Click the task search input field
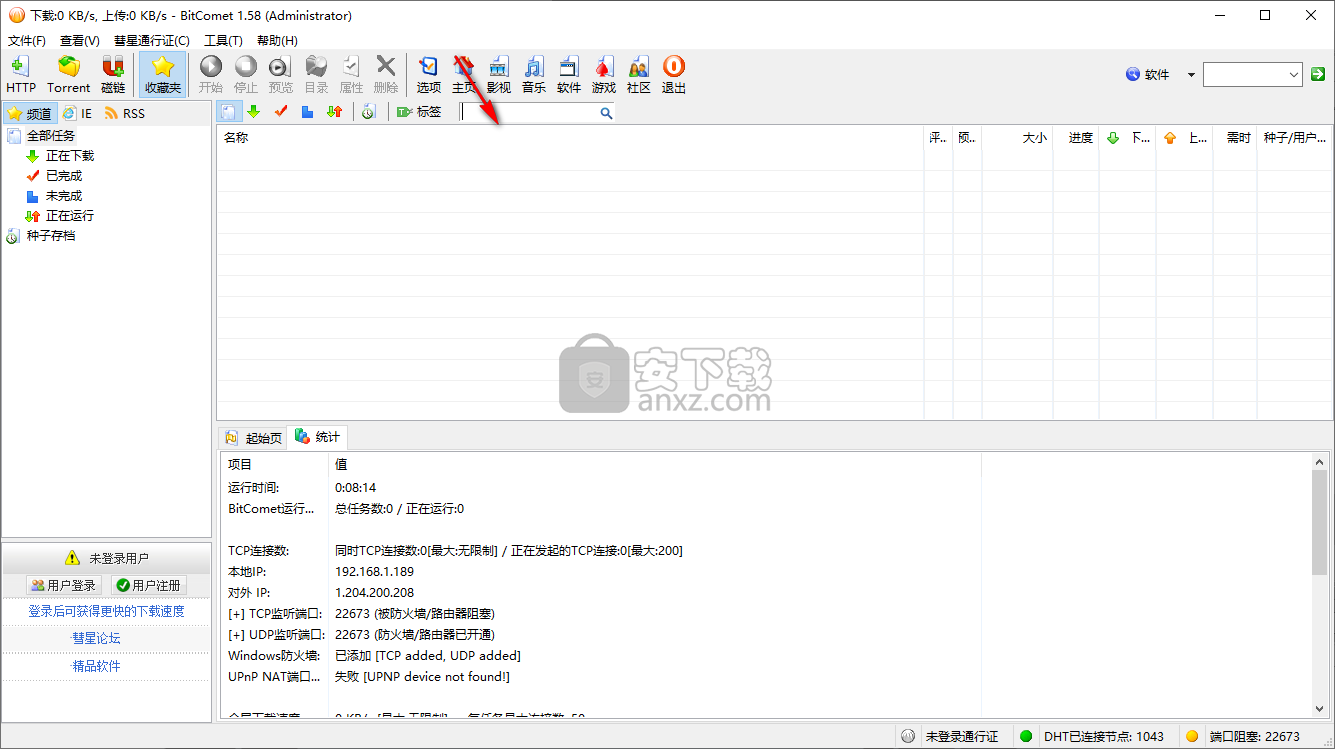The height and width of the screenshot is (749, 1335). coord(529,113)
